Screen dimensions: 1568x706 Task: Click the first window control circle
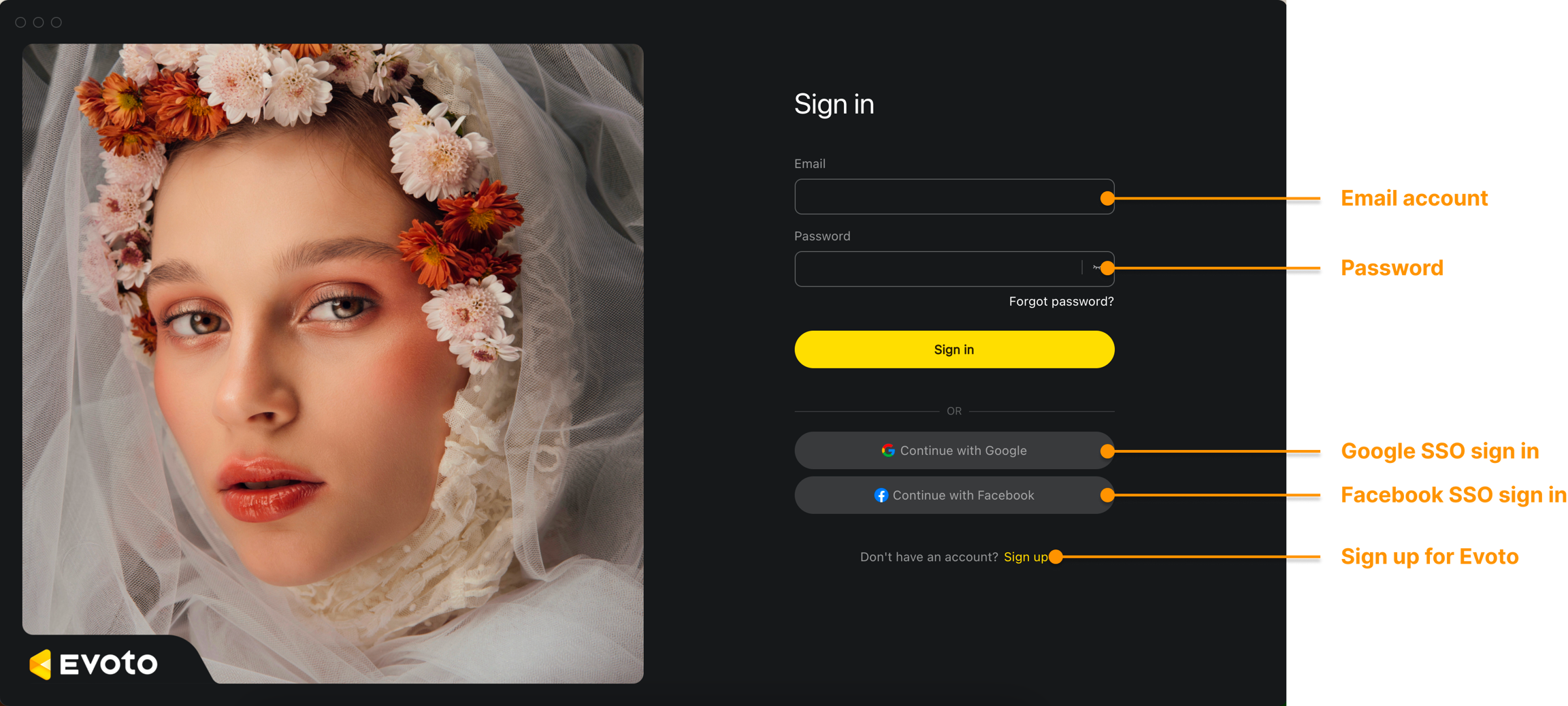pyautogui.click(x=20, y=22)
